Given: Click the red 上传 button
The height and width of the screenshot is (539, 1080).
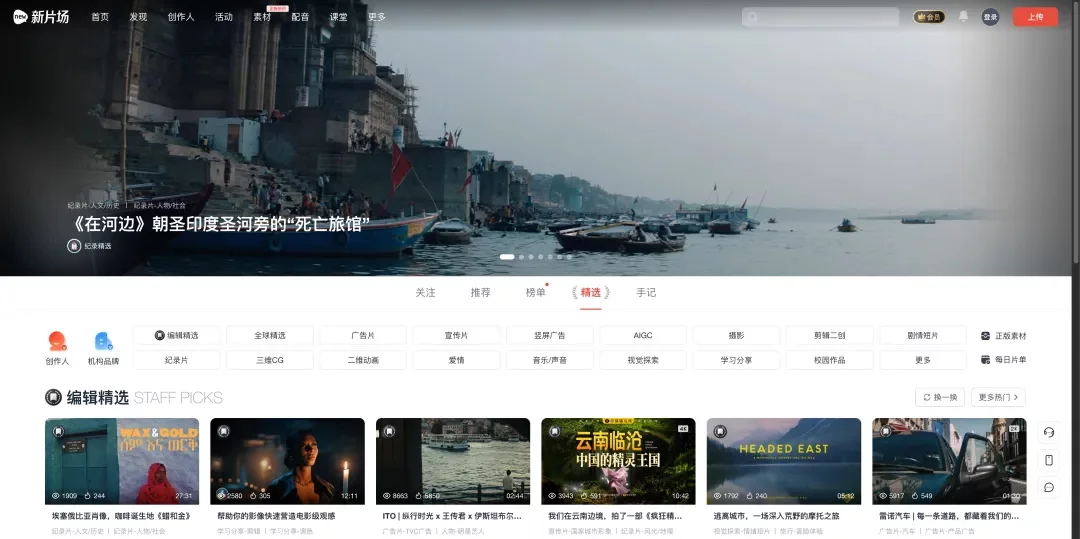Looking at the screenshot, I should [x=1035, y=17].
